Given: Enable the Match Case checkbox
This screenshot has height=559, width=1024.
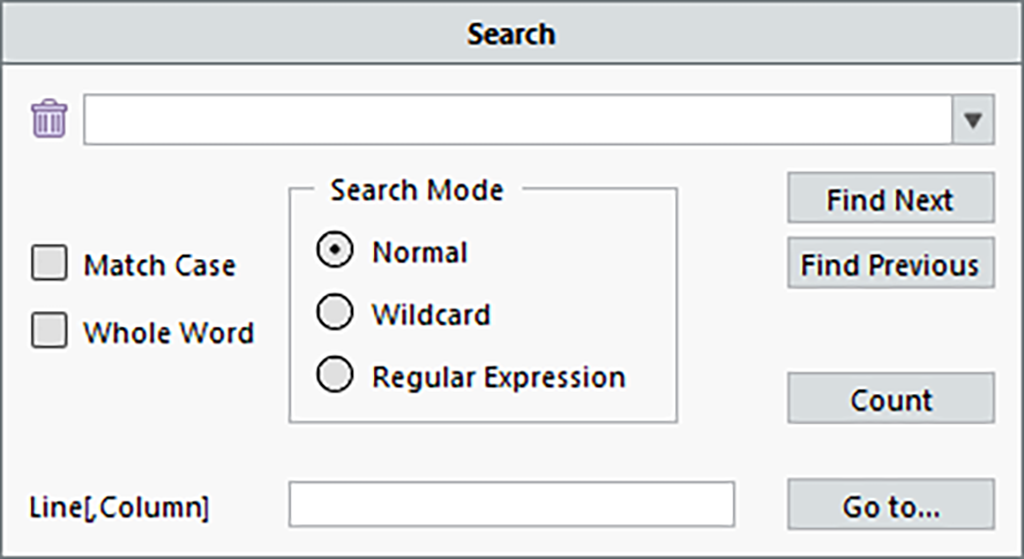Looking at the screenshot, I should [49, 265].
